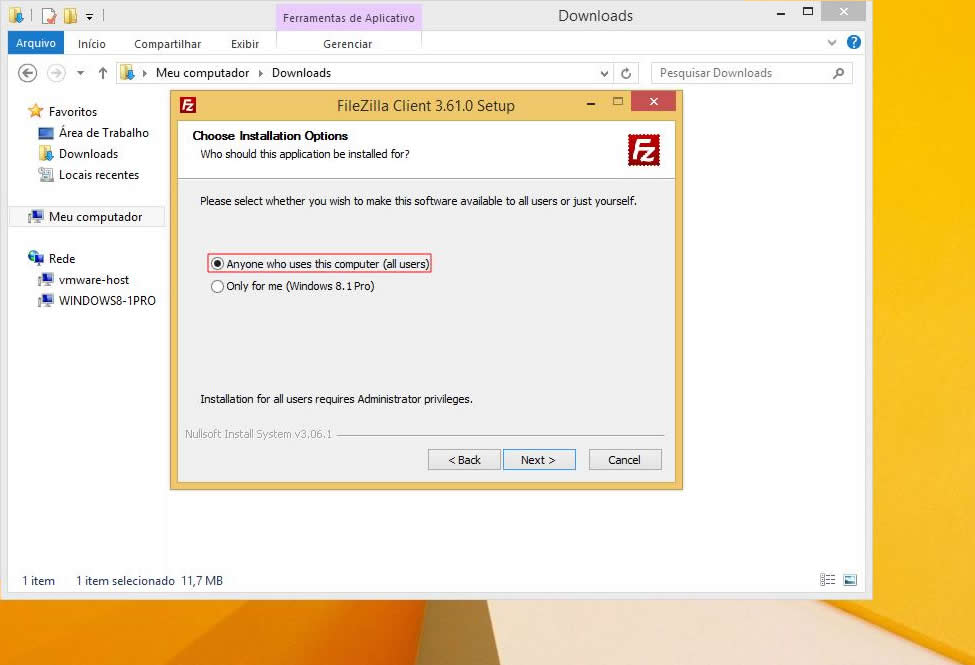Select 'Only for me' installation option
This screenshot has height=665, width=975.
point(217,286)
